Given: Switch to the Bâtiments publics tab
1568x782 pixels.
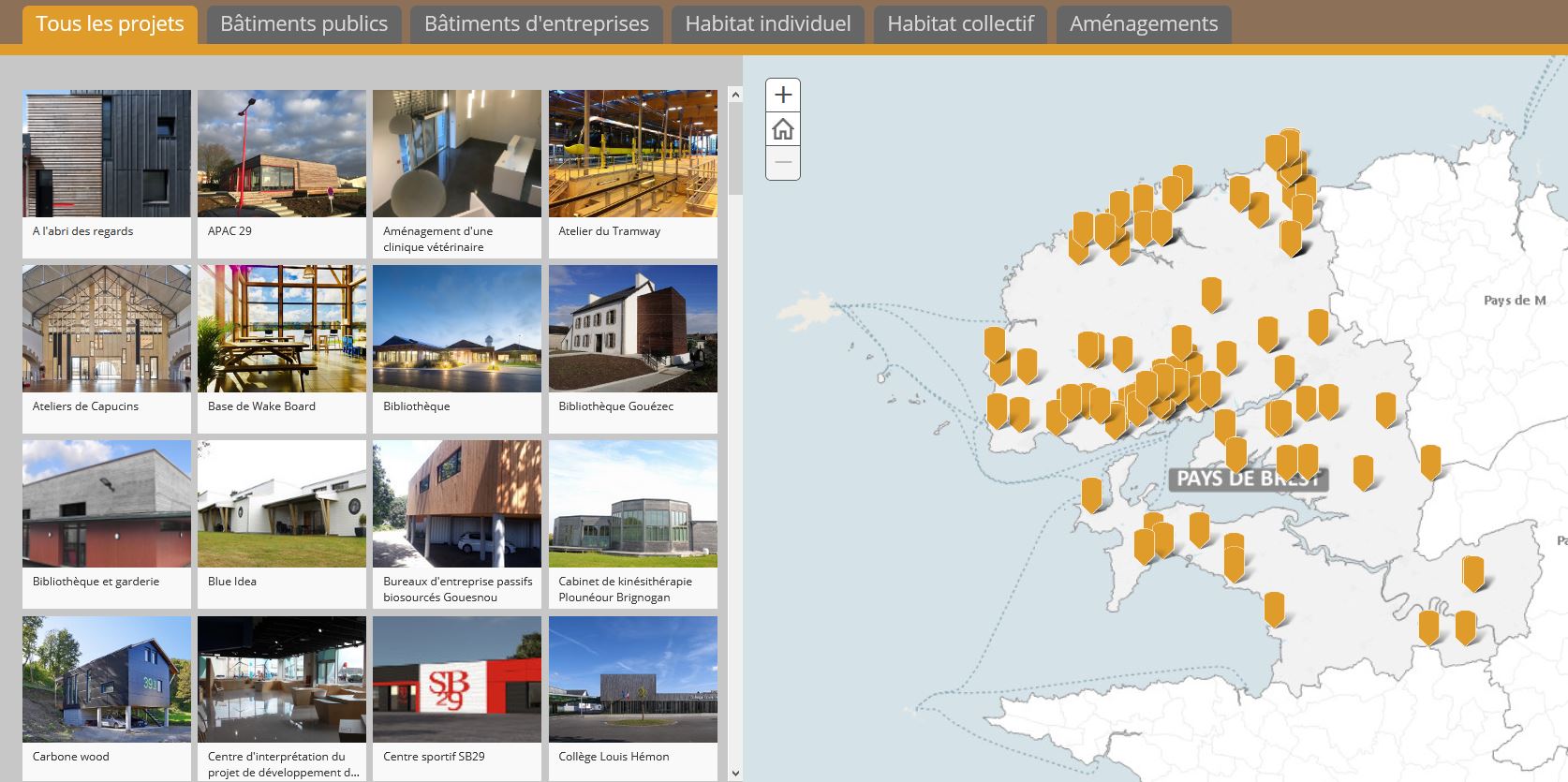Looking at the screenshot, I should point(303,24).
